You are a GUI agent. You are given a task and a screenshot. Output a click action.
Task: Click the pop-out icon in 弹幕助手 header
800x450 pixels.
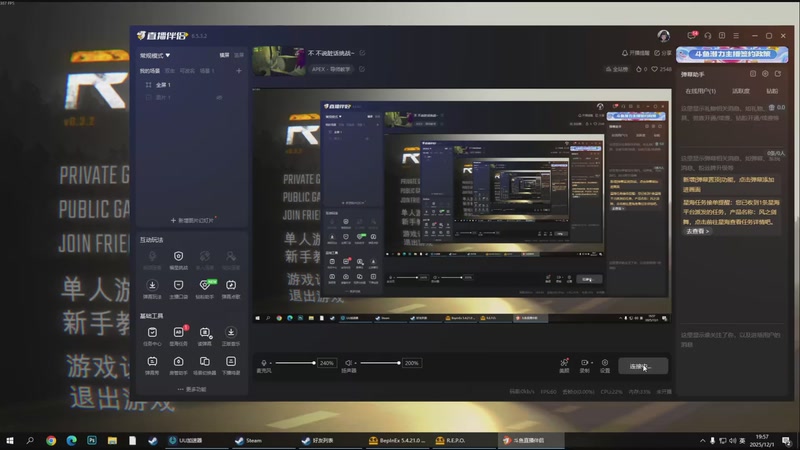coord(778,74)
